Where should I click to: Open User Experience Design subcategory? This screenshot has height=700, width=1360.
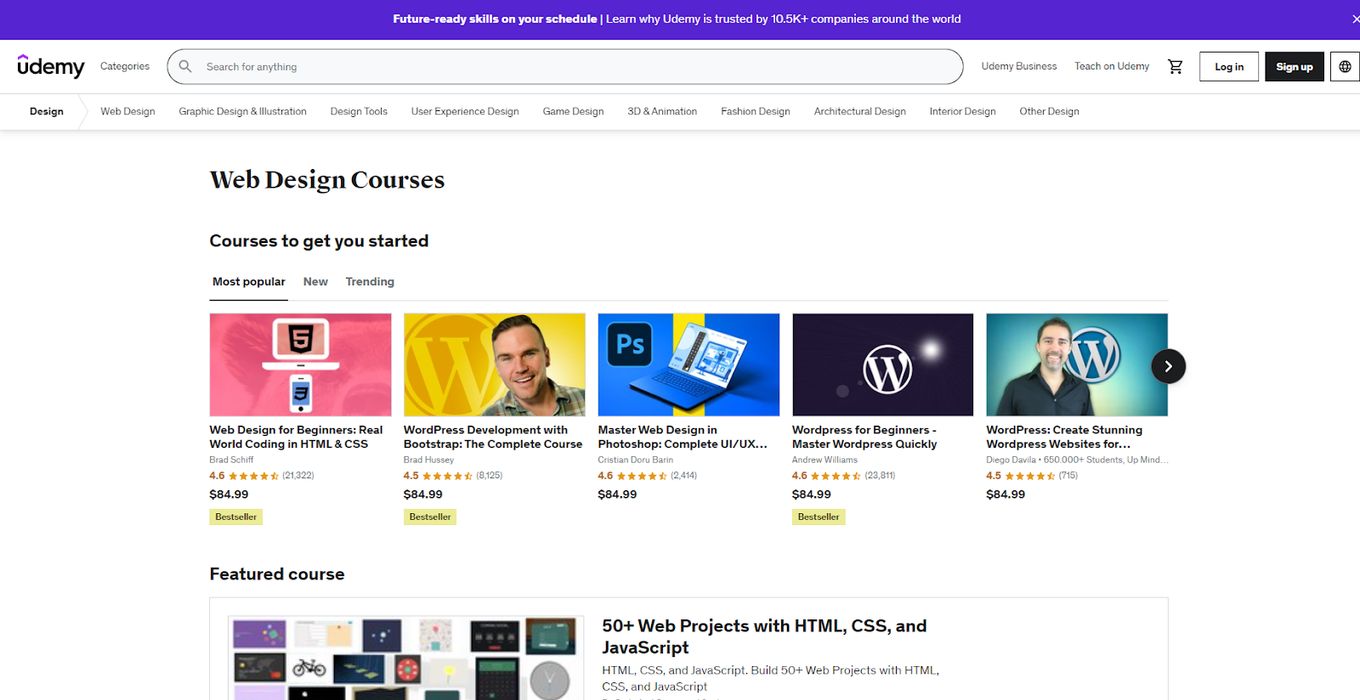(x=465, y=112)
